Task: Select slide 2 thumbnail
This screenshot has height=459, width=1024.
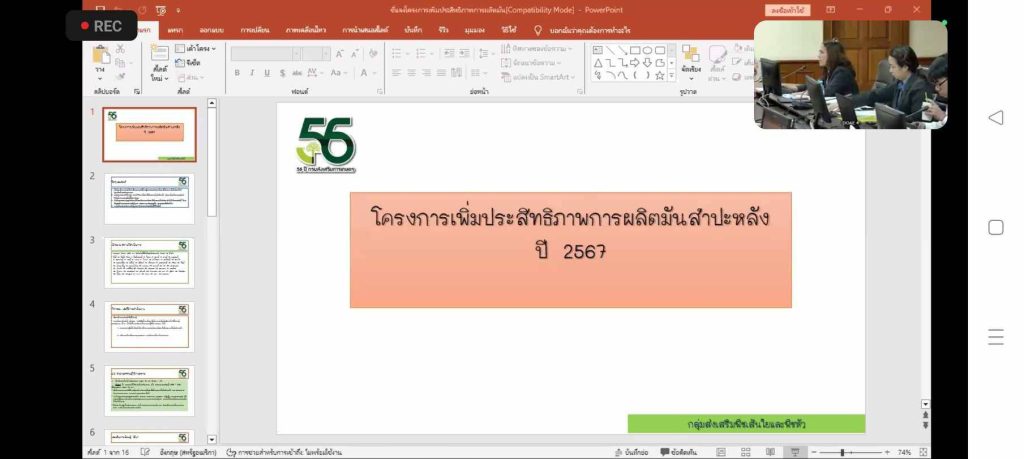Action: pos(150,198)
